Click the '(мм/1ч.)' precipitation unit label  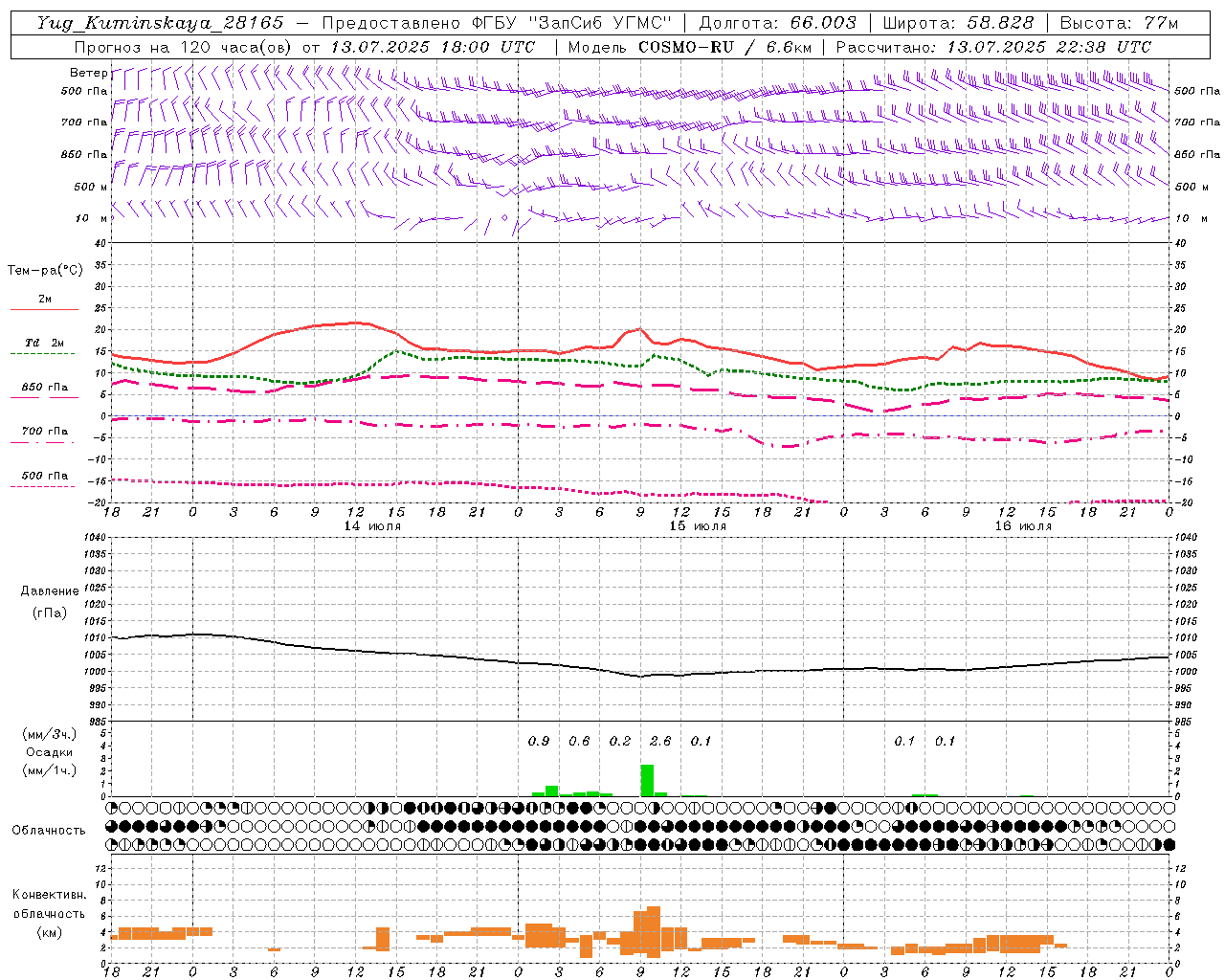coord(50,770)
